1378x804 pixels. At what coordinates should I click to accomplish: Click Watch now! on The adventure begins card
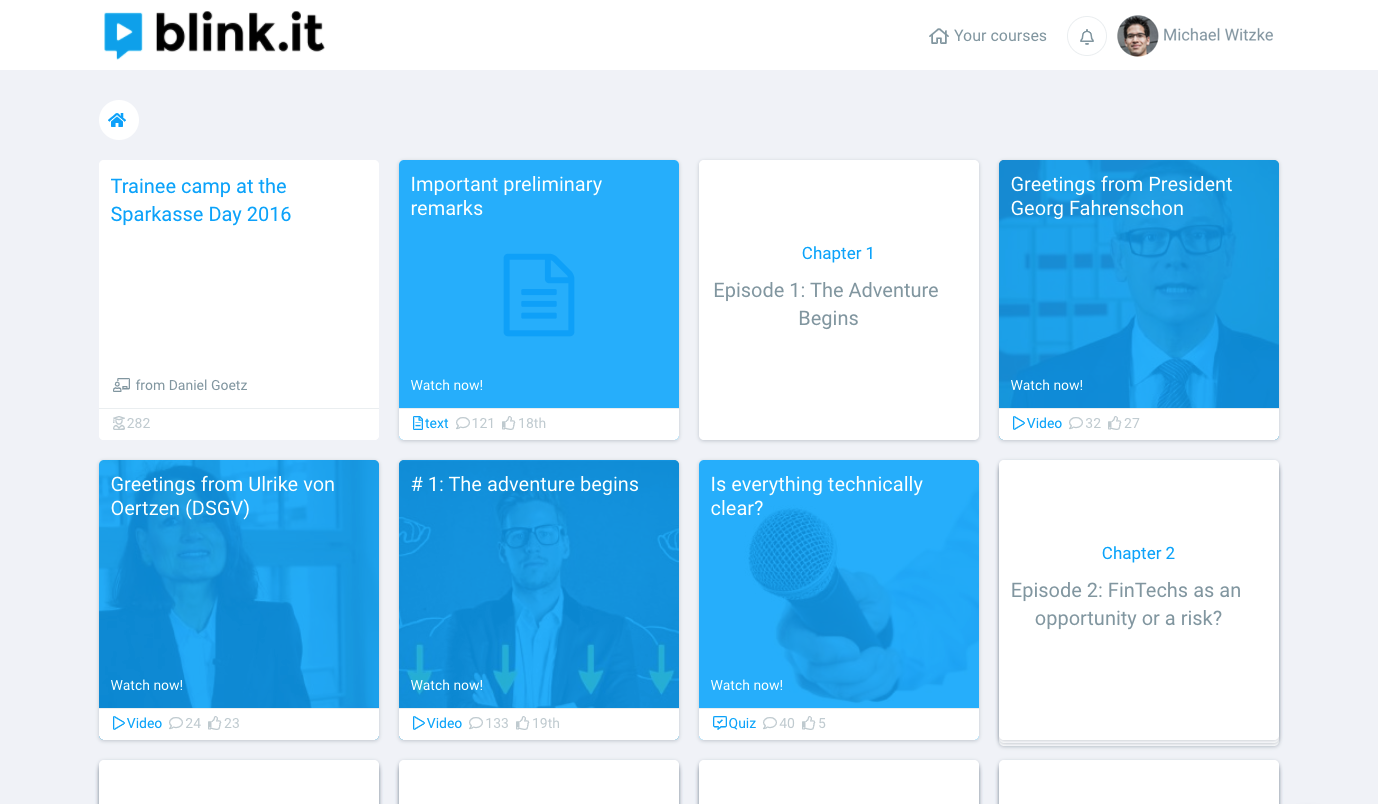[x=447, y=685]
